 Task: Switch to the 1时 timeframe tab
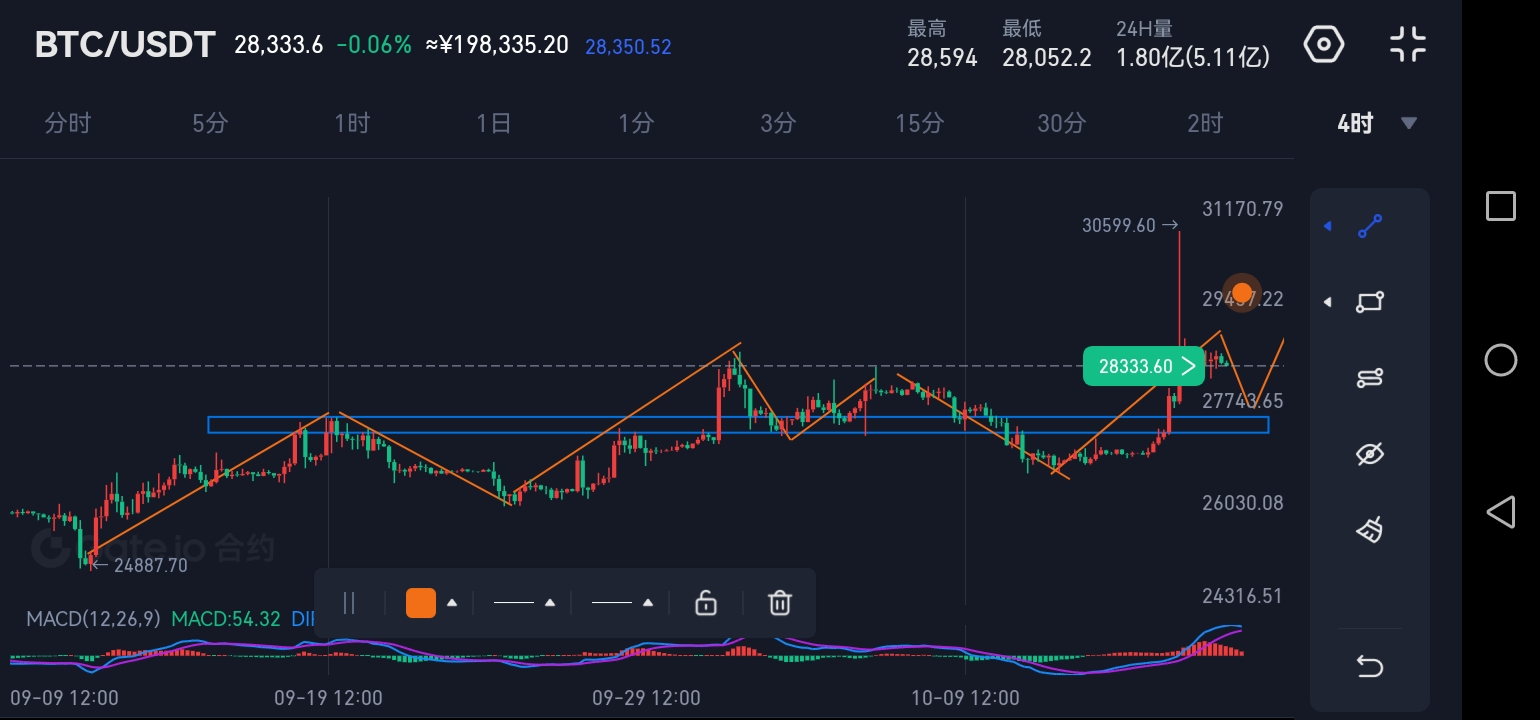pyautogui.click(x=352, y=123)
